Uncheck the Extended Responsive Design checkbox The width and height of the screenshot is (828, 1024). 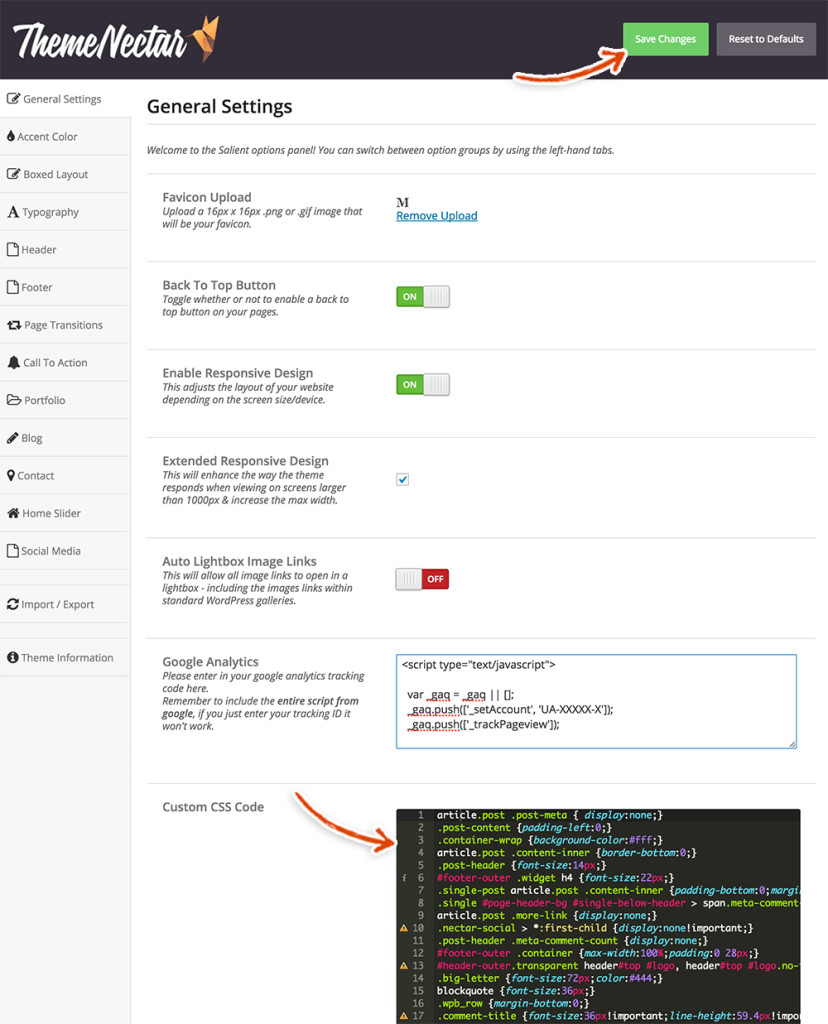402,479
